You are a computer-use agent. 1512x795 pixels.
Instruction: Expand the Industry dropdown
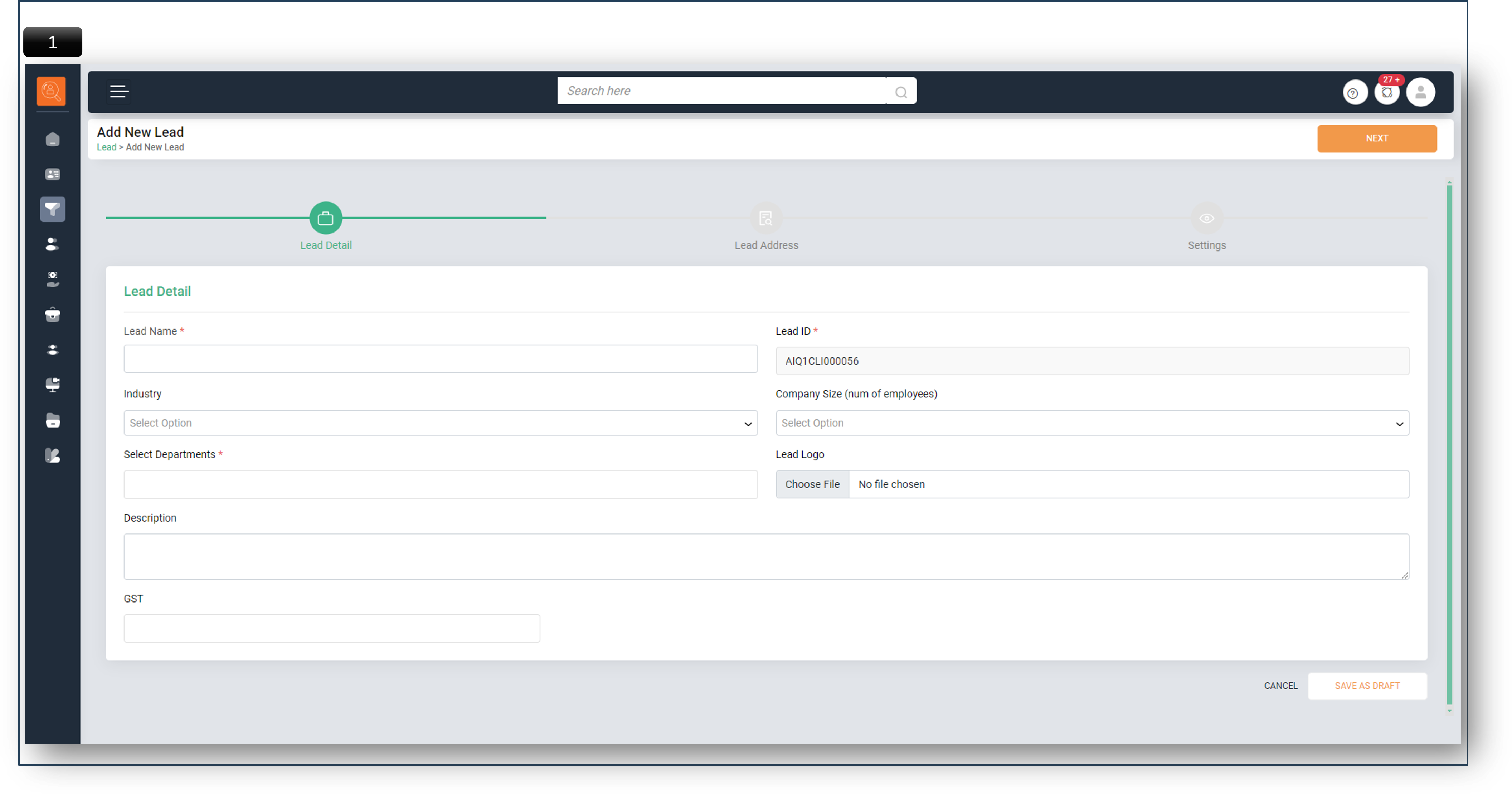coord(440,423)
